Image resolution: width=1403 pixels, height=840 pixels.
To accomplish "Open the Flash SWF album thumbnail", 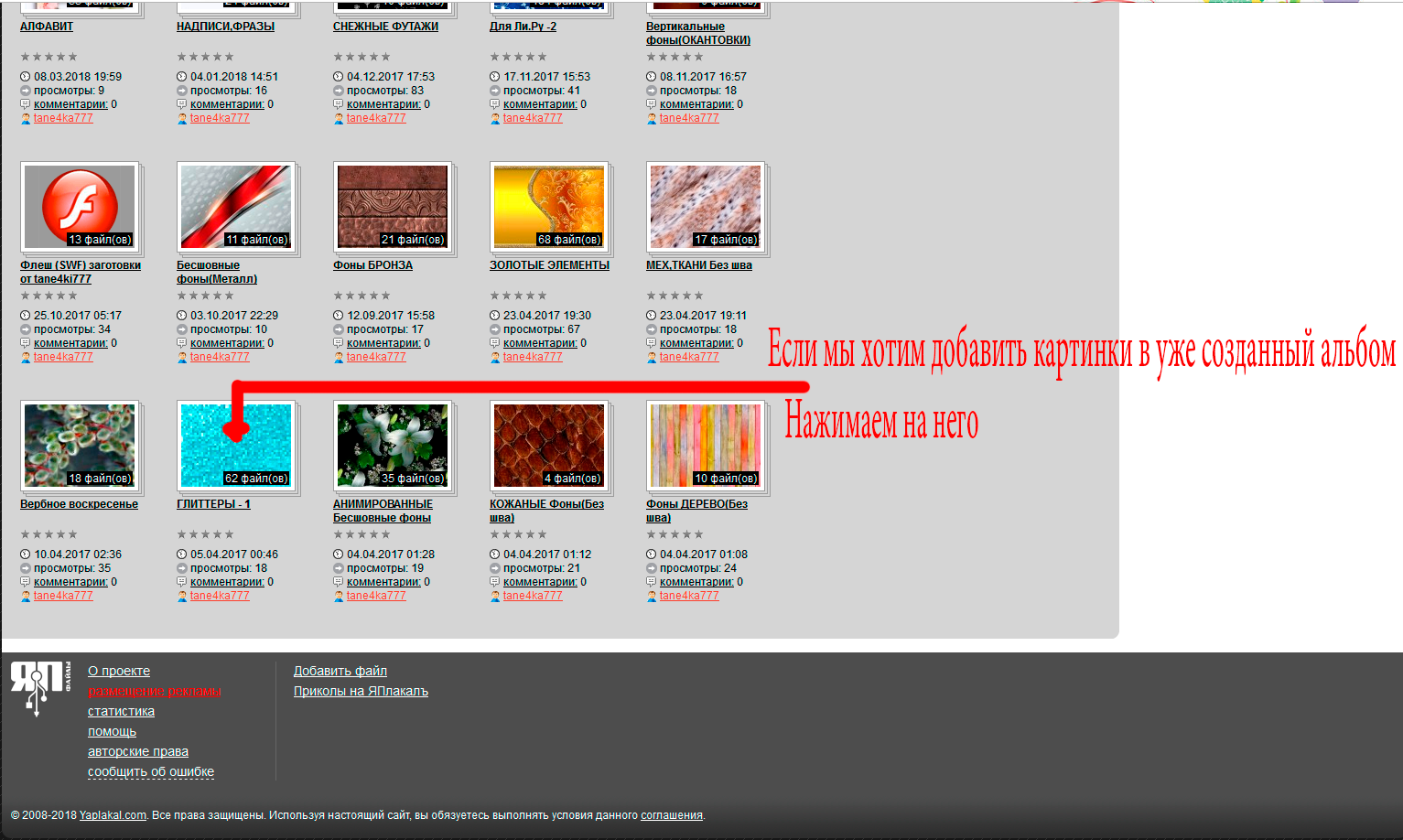I will pos(80,207).
